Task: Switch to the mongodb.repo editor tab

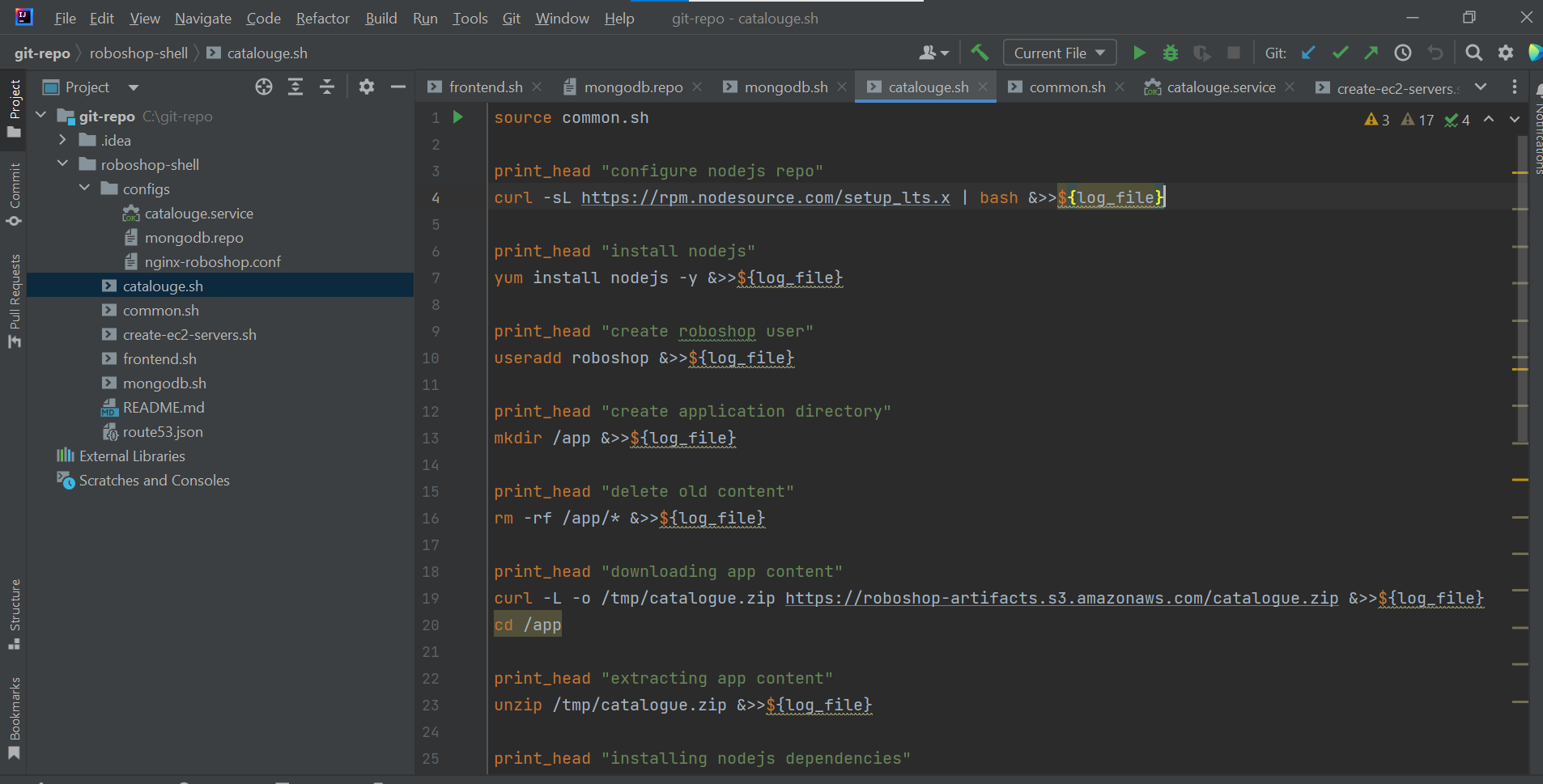Action: [633, 87]
